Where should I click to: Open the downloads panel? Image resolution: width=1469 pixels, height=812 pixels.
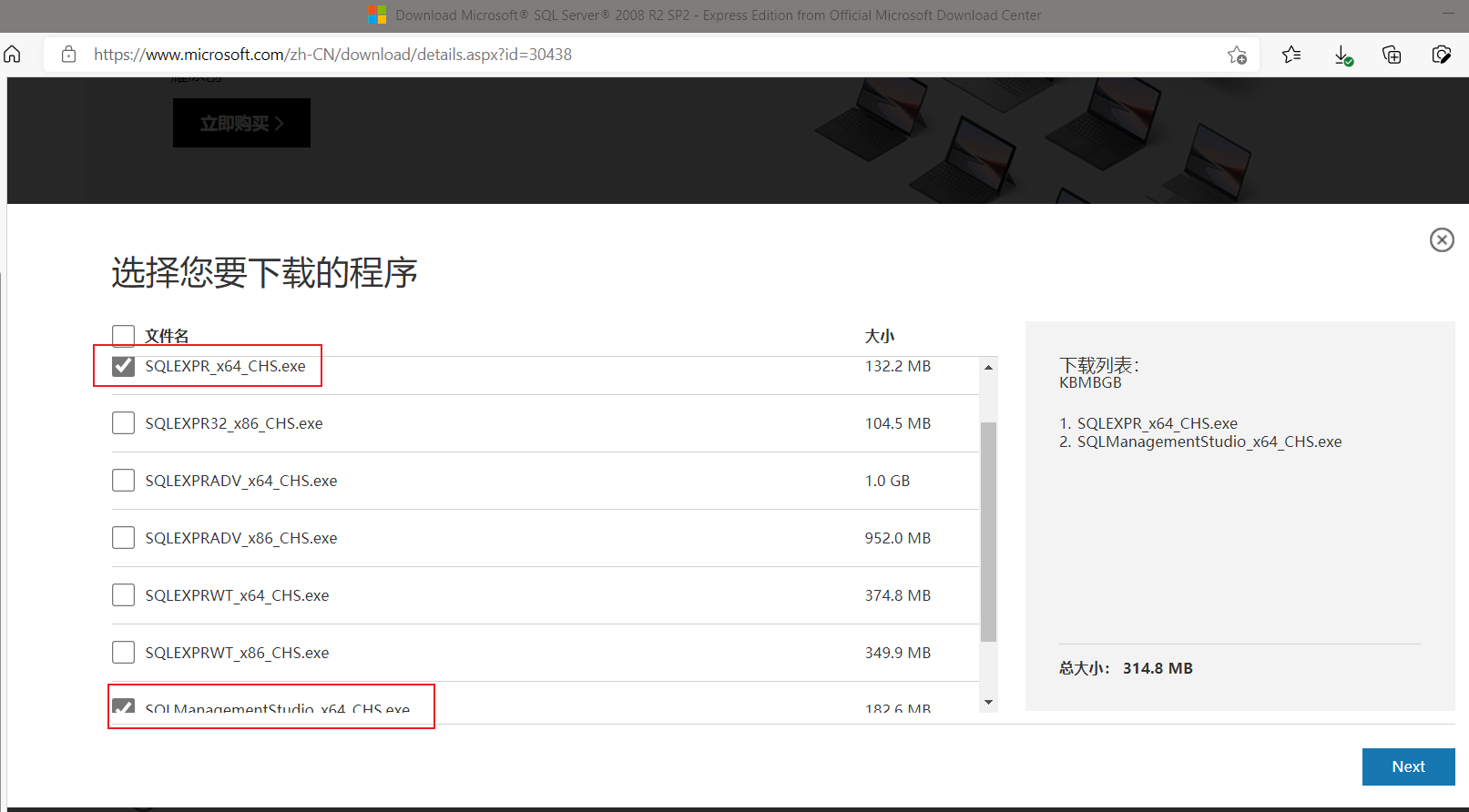tap(1343, 56)
